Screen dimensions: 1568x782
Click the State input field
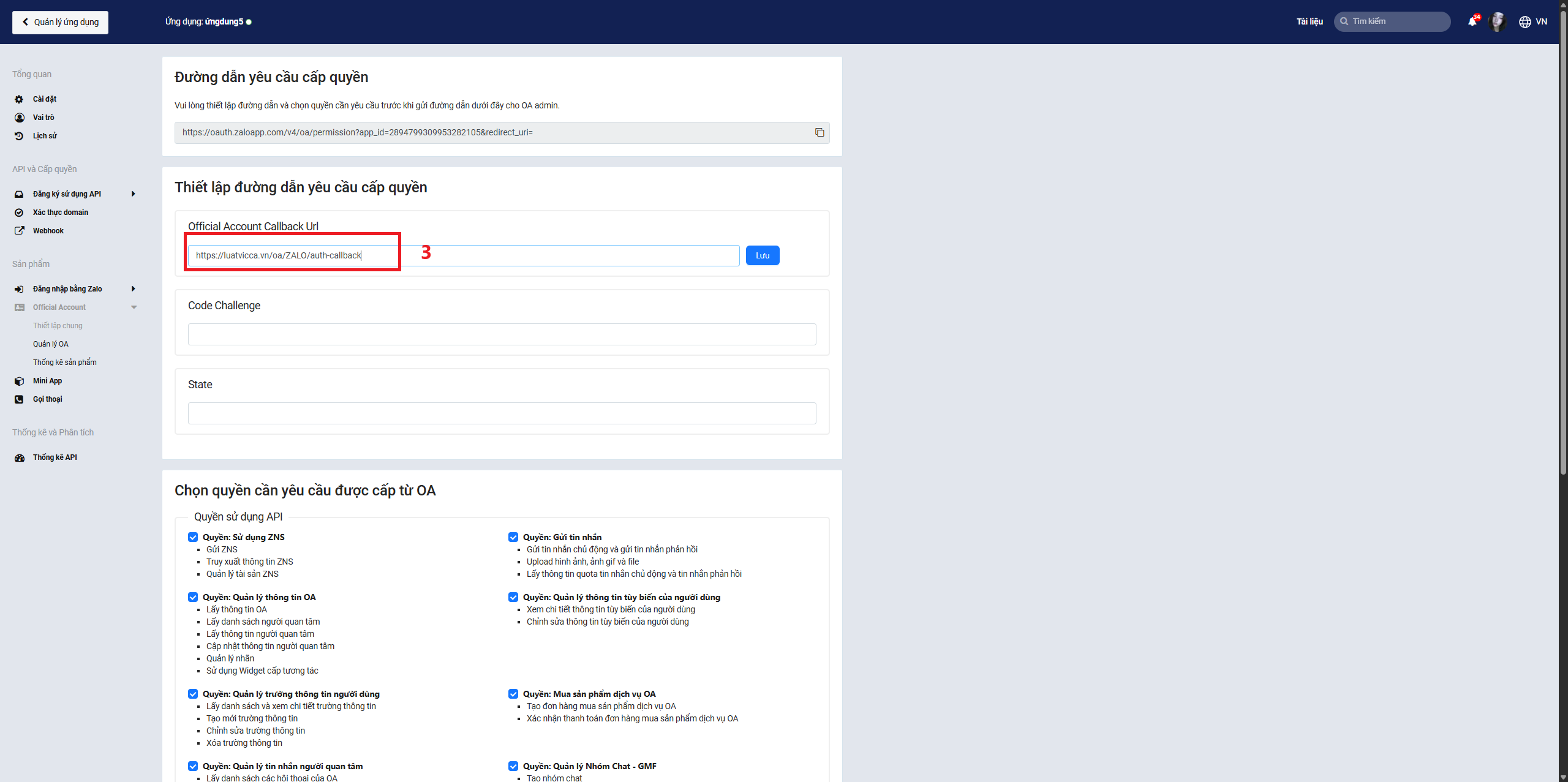(x=502, y=413)
